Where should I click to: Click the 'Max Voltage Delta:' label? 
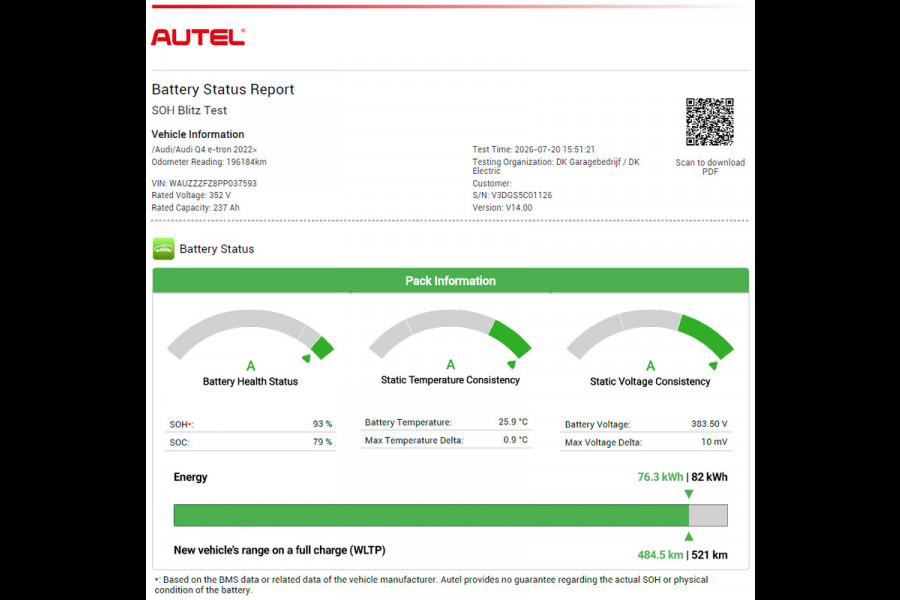603,442
